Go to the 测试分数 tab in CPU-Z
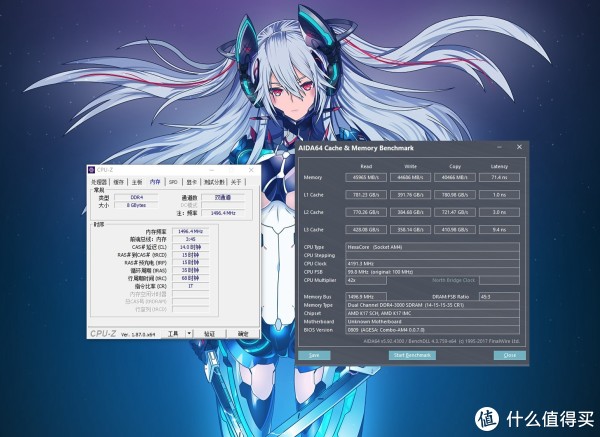Viewport: 600px width, 437px height. pyautogui.click(x=214, y=182)
